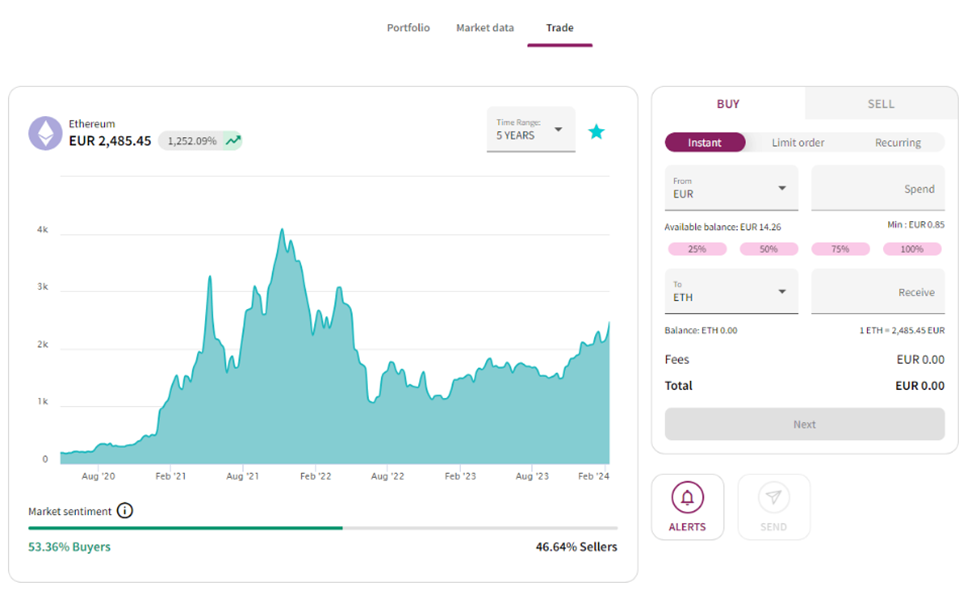The image size is (974, 599).
Task: Expand the To ETH currency dropdown
Action: [x=731, y=292]
